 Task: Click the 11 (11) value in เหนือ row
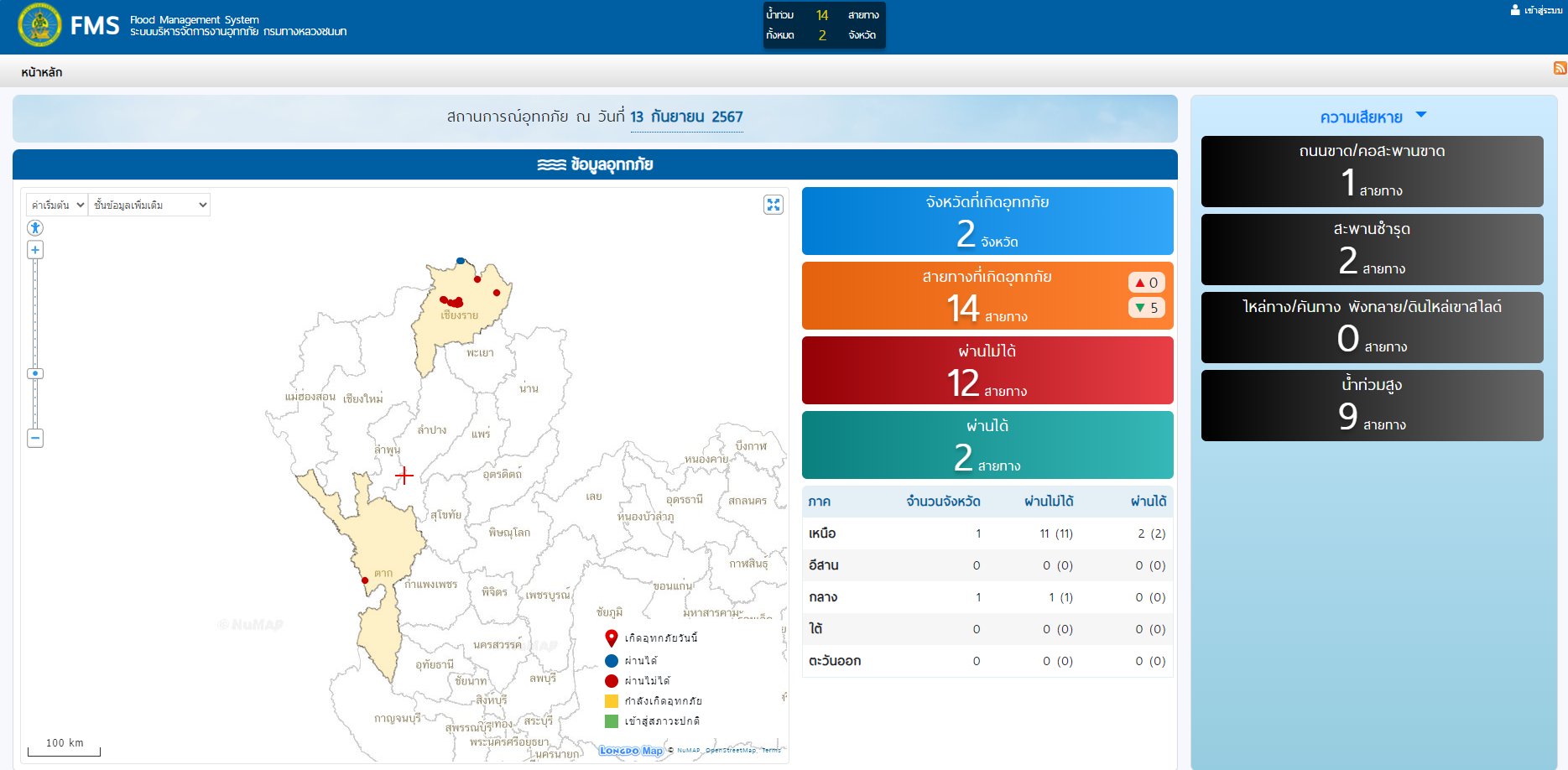(x=1056, y=533)
